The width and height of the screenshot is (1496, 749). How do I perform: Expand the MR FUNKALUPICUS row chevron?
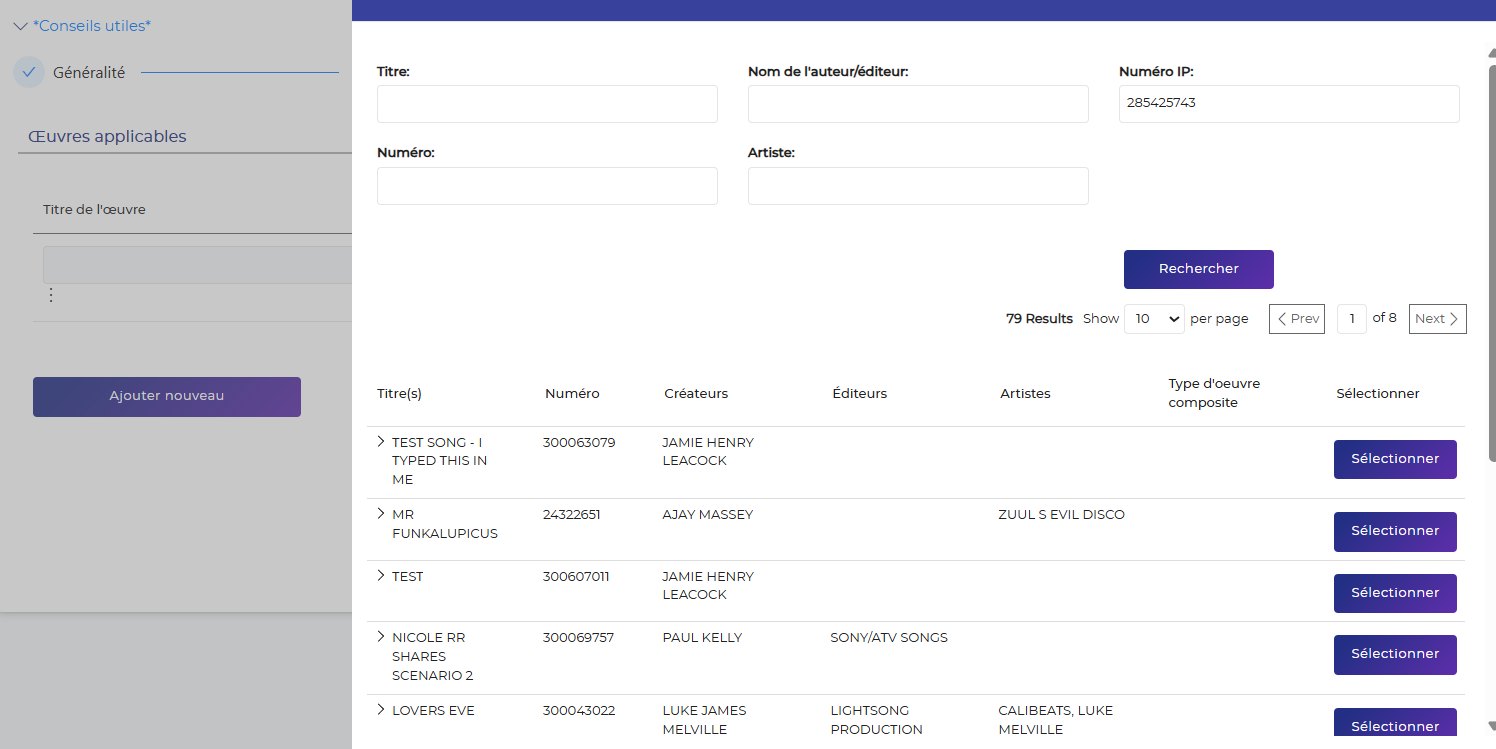click(381, 514)
